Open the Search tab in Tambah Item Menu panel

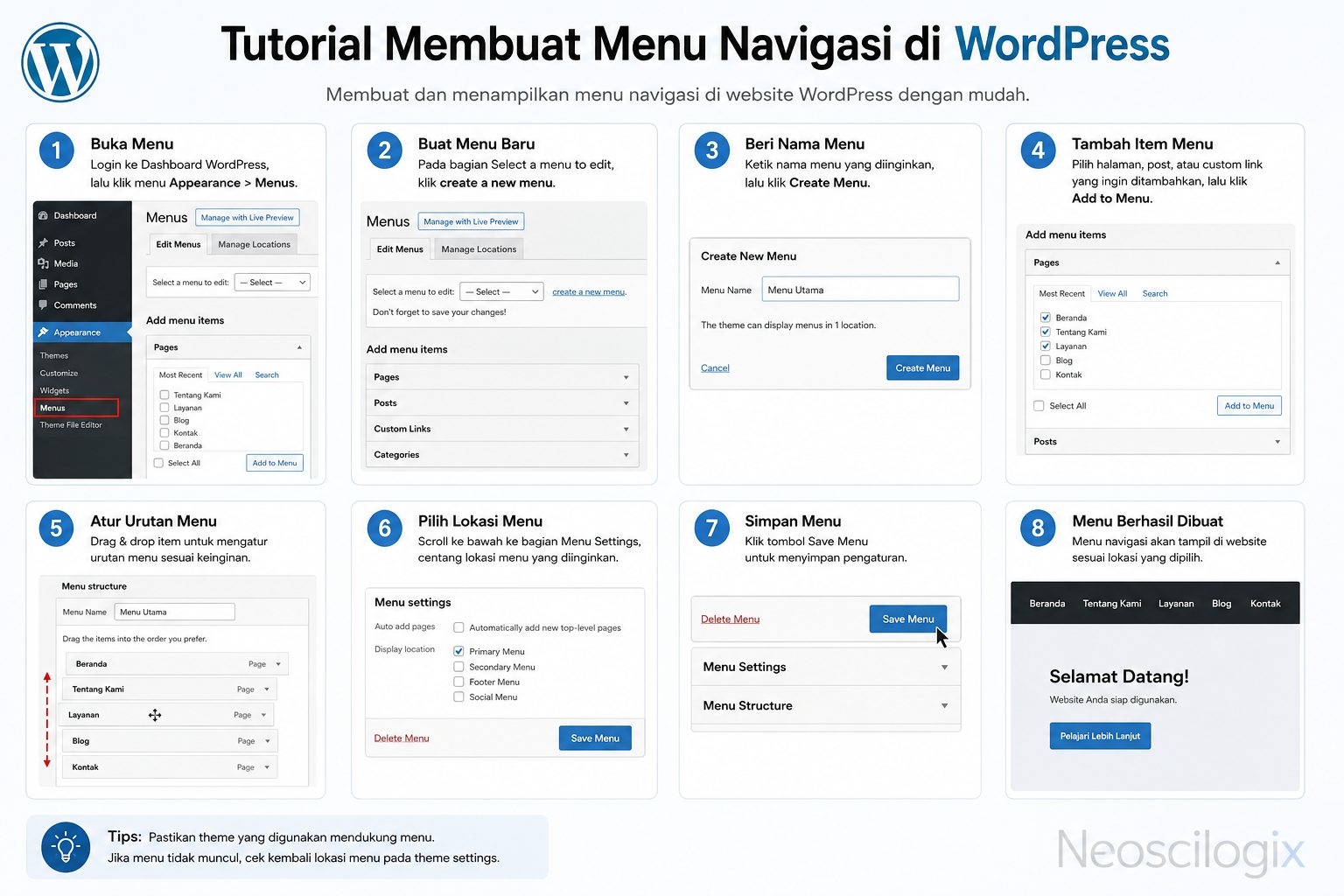1155,294
